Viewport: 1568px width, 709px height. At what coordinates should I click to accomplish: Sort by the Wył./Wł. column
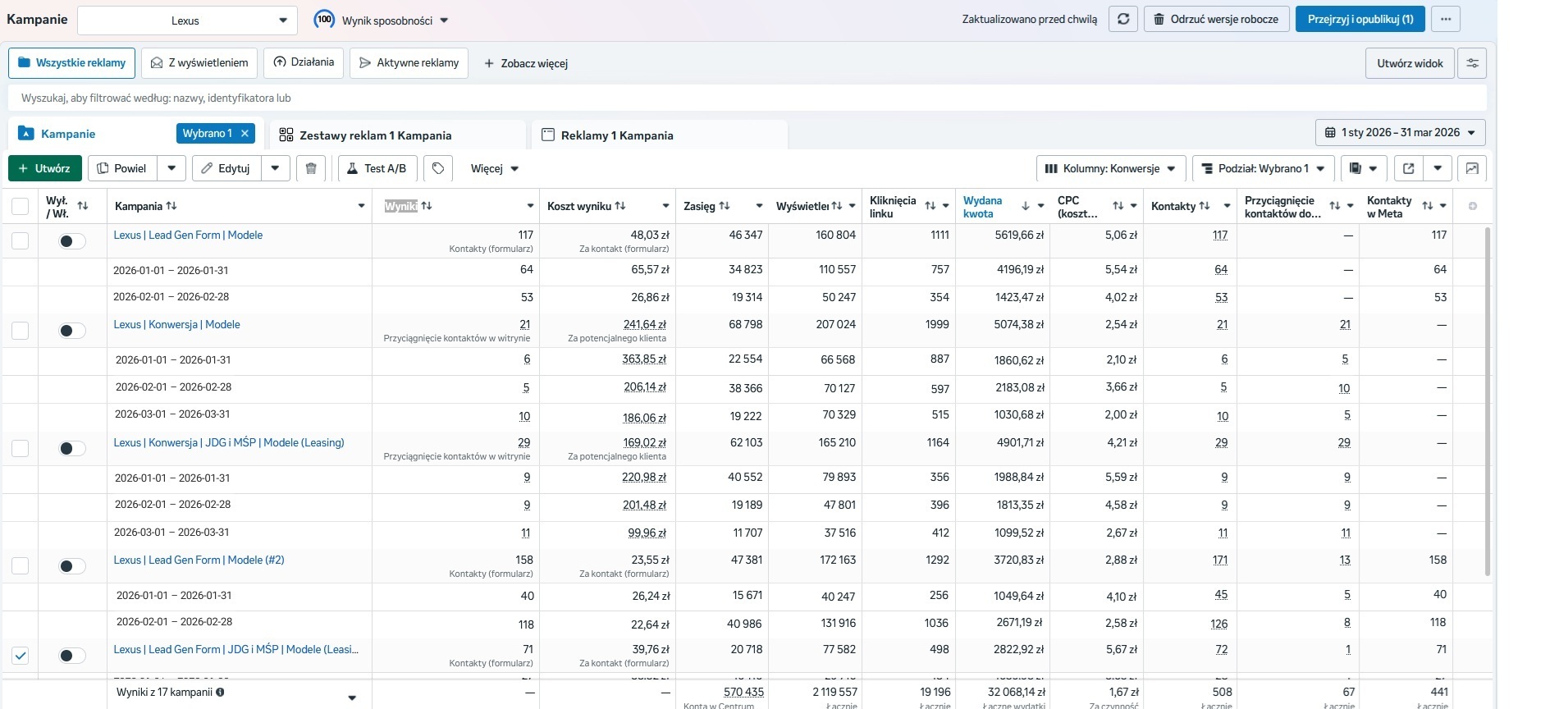(83, 206)
